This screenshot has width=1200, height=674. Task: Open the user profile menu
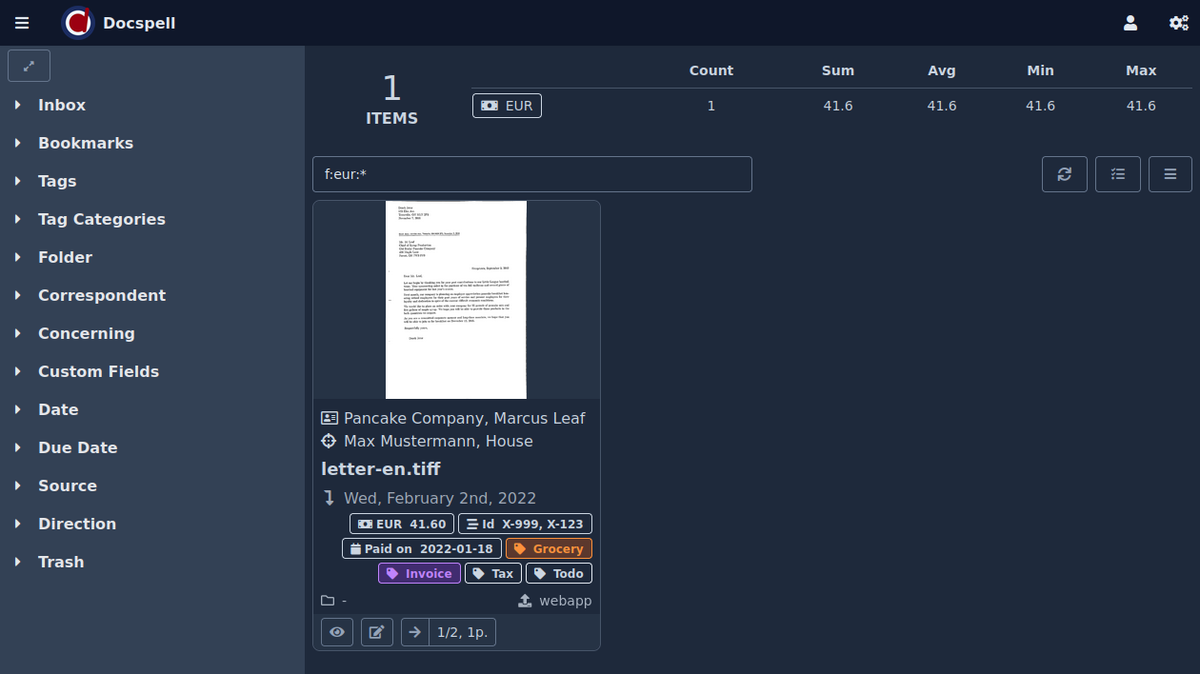click(1130, 23)
